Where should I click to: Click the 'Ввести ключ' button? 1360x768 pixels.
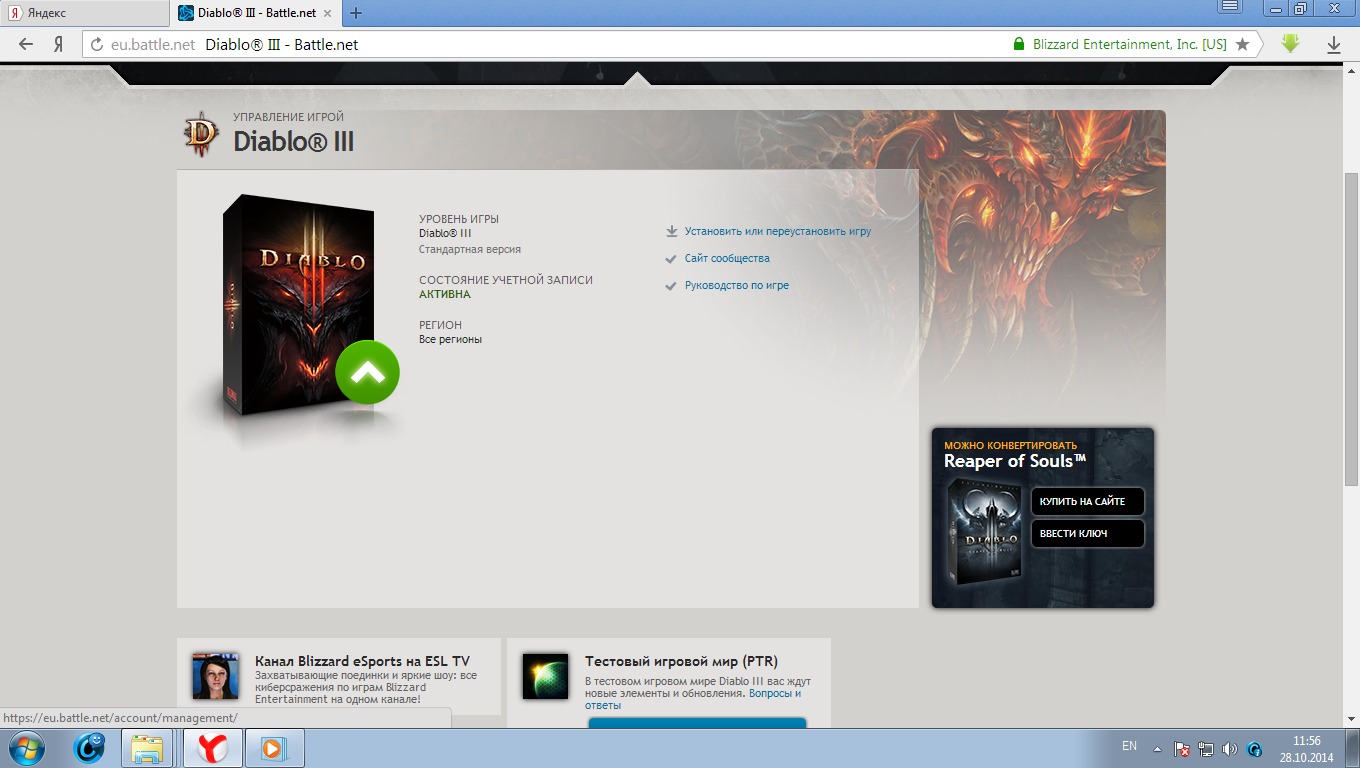tap(1088, 533)
